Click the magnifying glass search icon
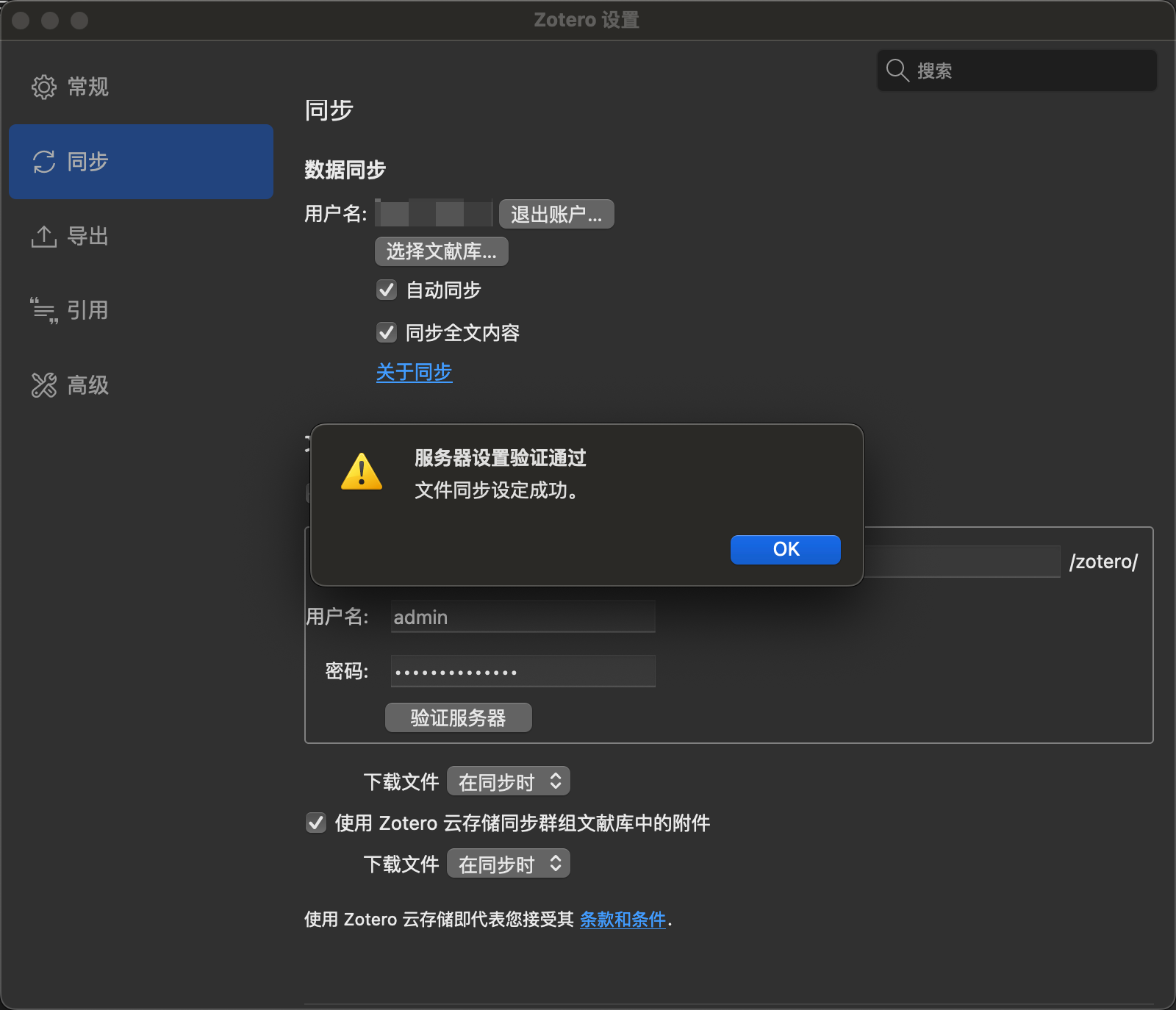Screen dimensions: 1176x1010 pos(897,71)
